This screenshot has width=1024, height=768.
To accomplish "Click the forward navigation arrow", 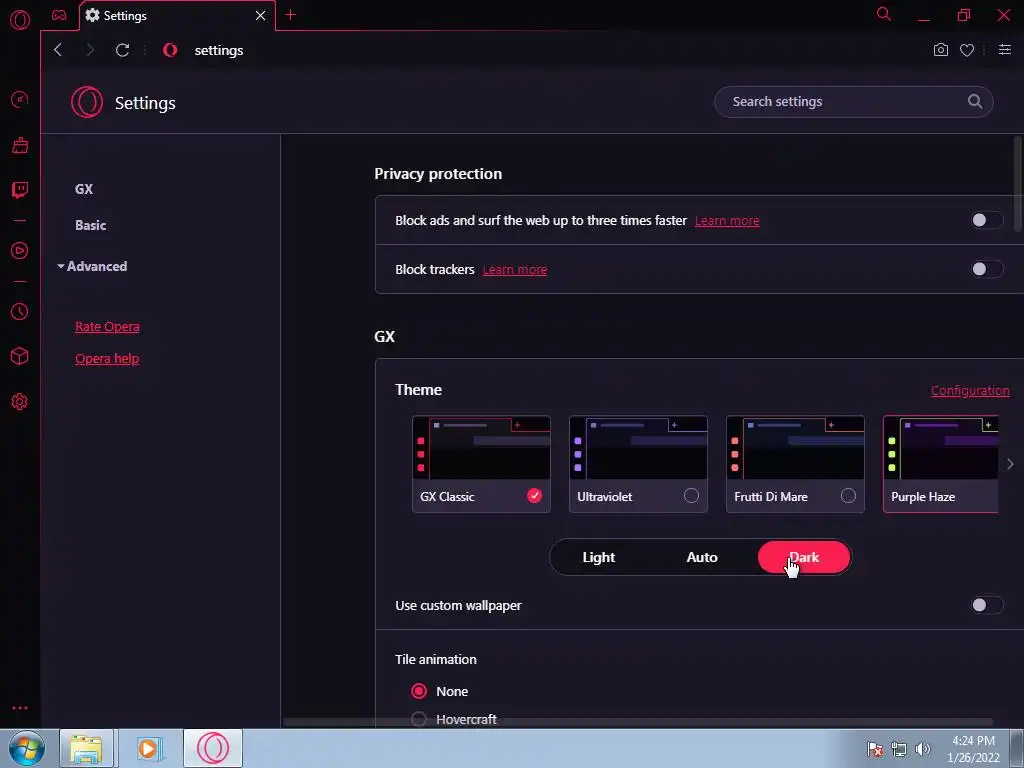I will [x=90, y=50].
